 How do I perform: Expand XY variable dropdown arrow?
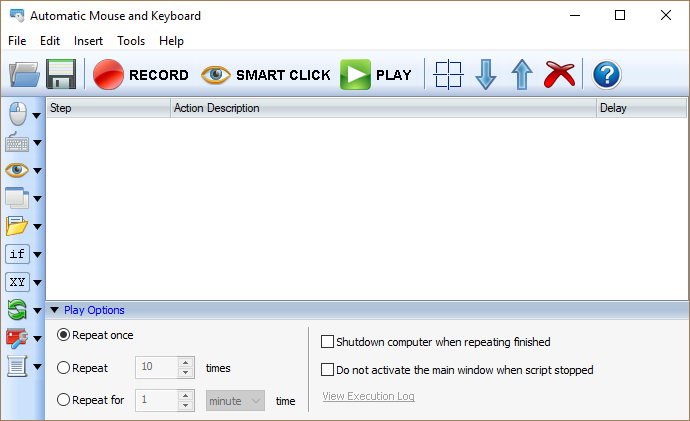37,283
